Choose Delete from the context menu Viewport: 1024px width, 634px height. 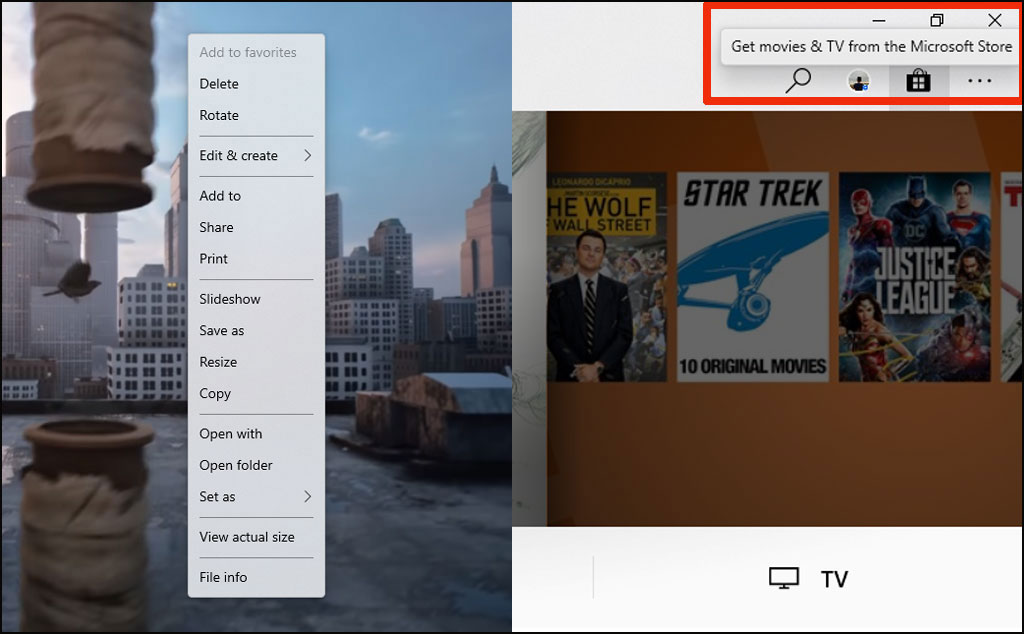point(219,84)
